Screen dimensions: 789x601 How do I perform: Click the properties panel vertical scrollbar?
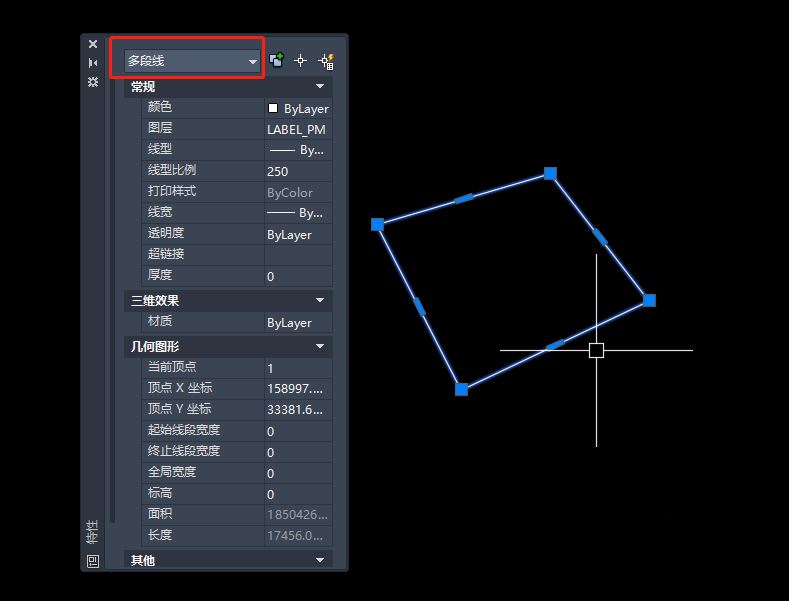tap(113, 300)
